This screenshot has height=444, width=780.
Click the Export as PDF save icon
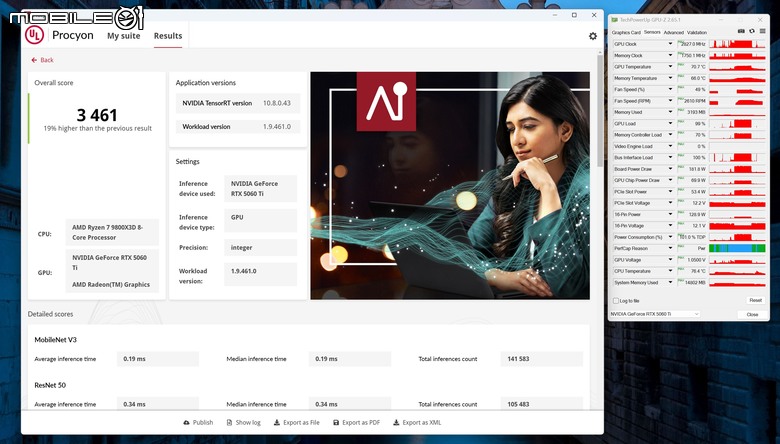pyautogui.click(x=336, y=422)
